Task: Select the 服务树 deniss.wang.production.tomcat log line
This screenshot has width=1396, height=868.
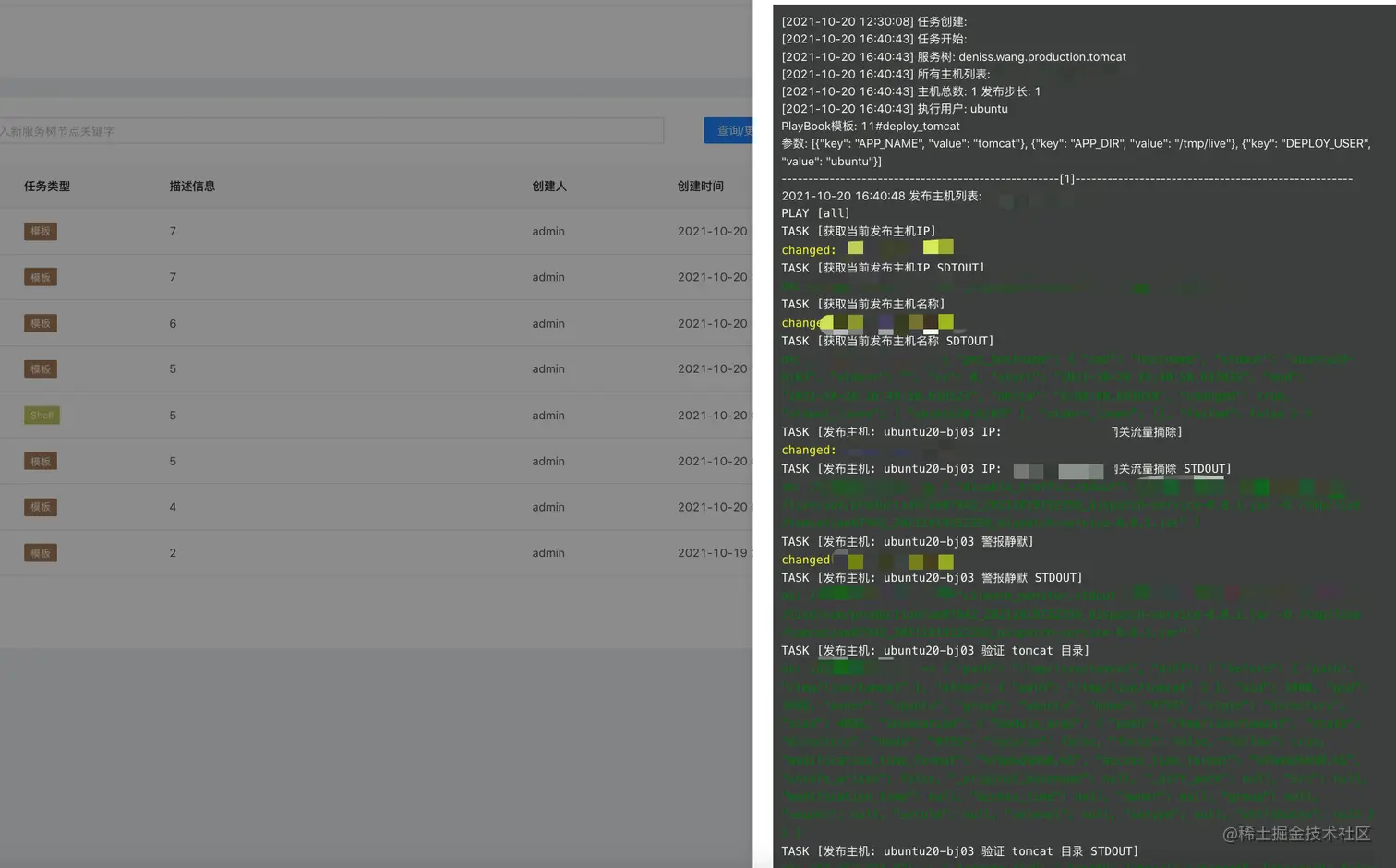Action: 954,57
